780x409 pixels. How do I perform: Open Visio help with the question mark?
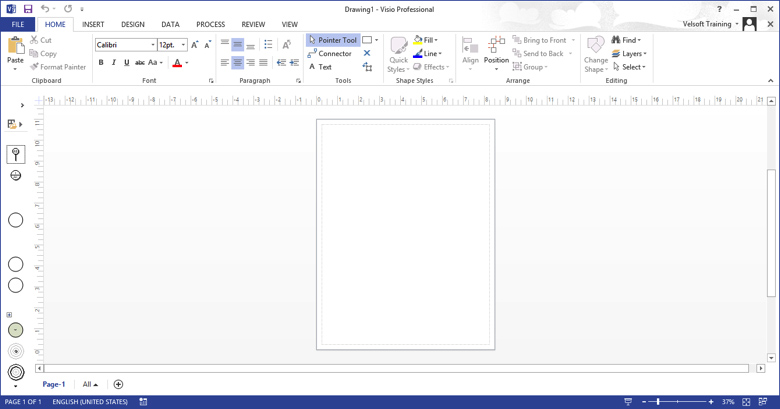coord(719,9)
